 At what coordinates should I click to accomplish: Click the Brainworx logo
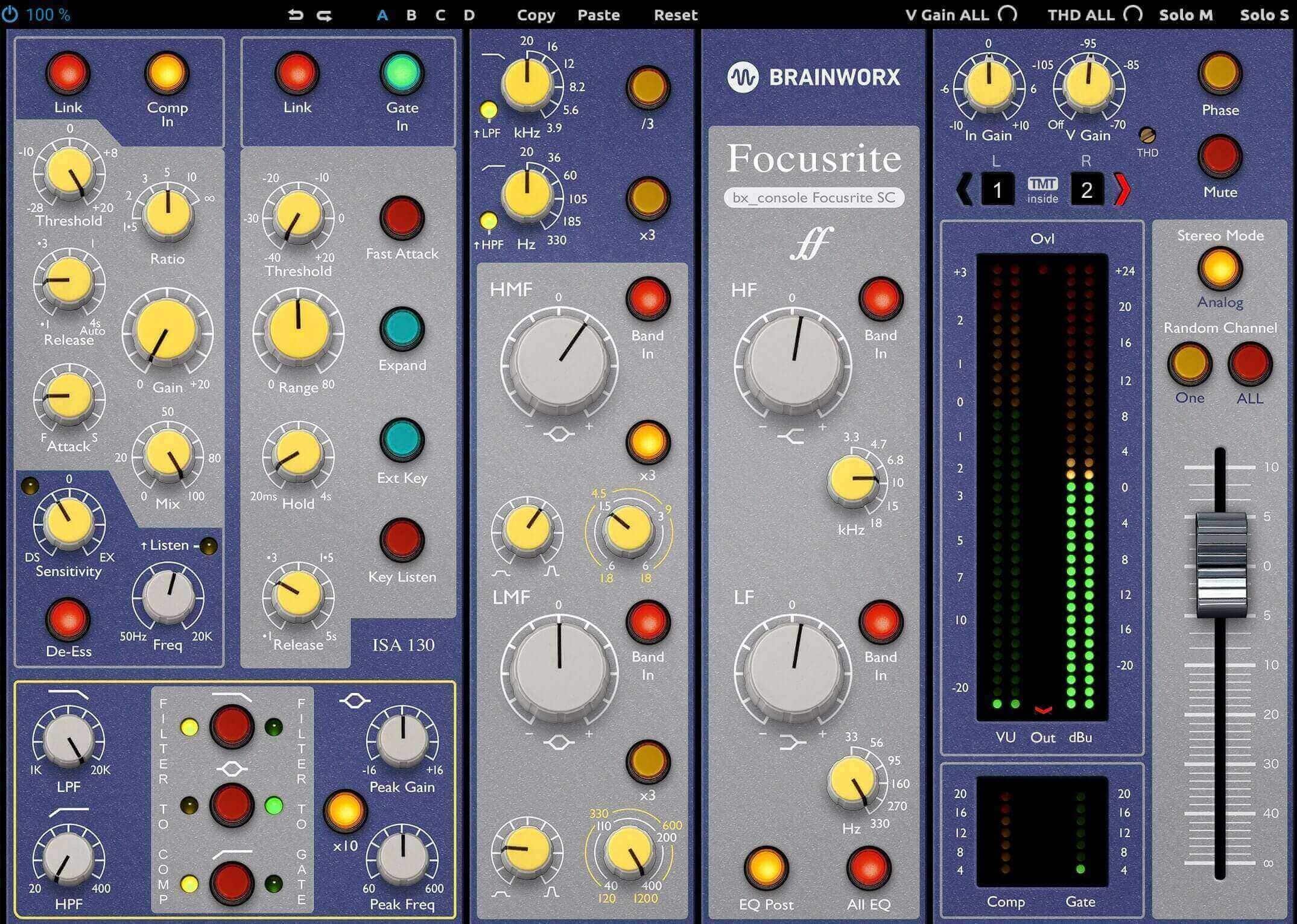point(814,77)
